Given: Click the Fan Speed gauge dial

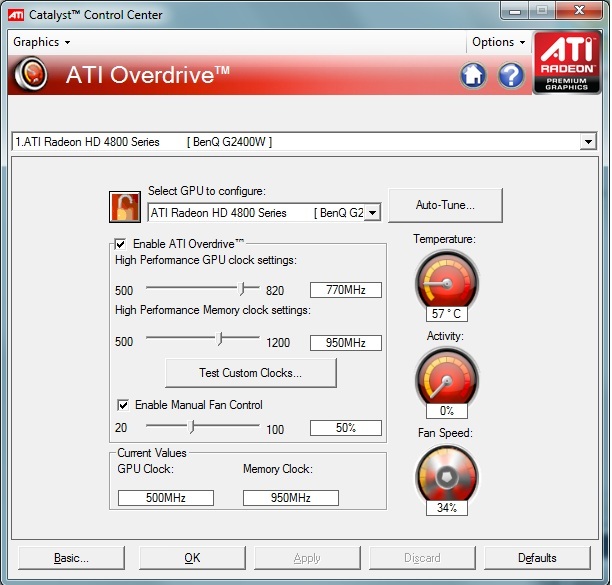Looking at the screenshot, I should coord(447,475).
